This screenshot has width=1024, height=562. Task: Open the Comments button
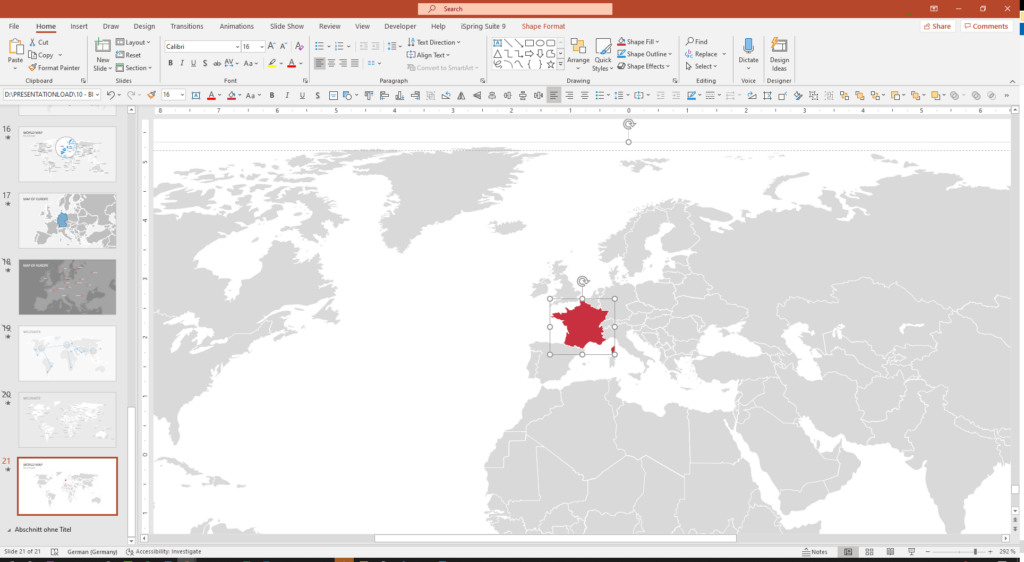click(986, 26)
